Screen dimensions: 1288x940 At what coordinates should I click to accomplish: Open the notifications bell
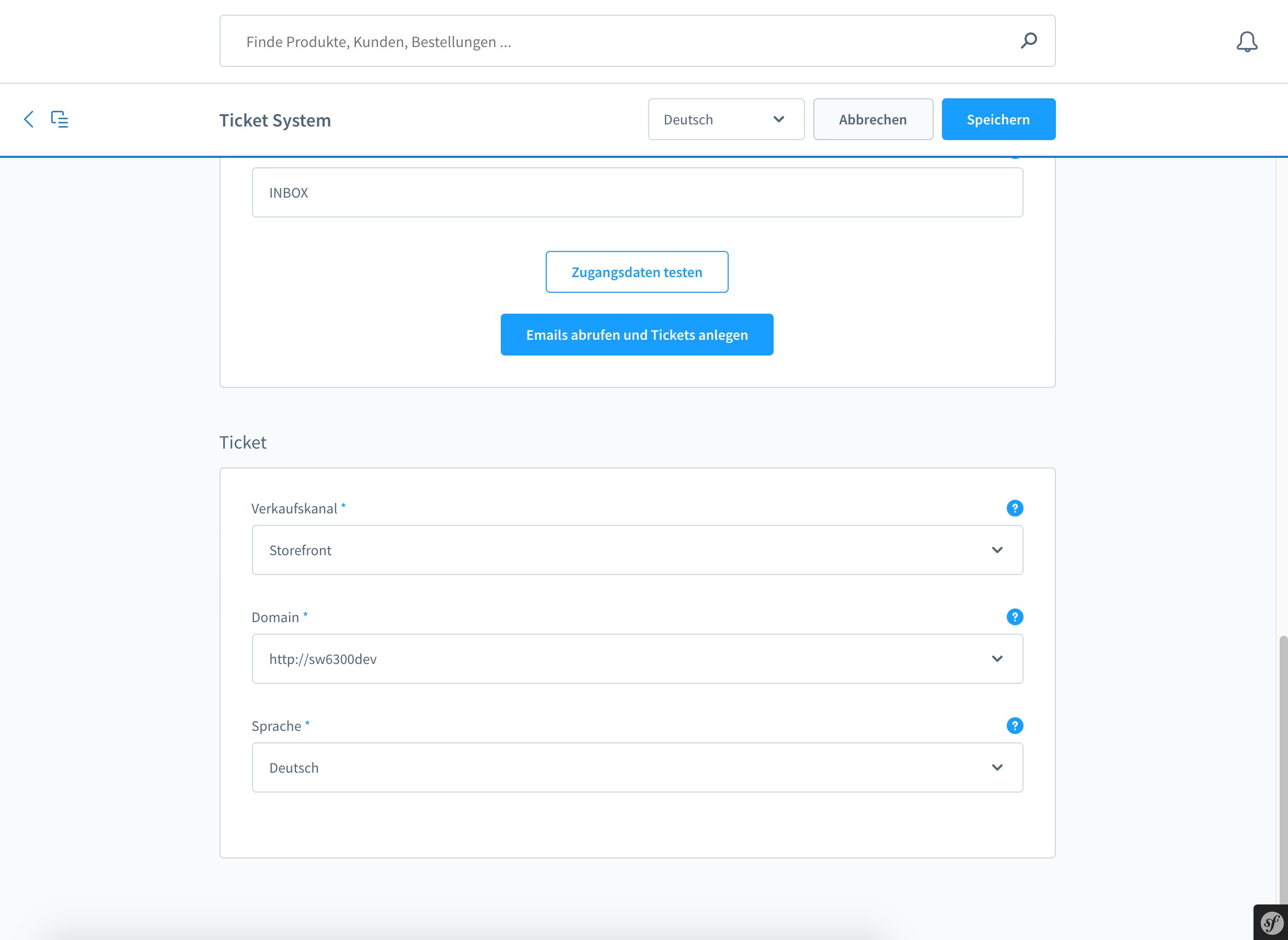(1247, 41)
